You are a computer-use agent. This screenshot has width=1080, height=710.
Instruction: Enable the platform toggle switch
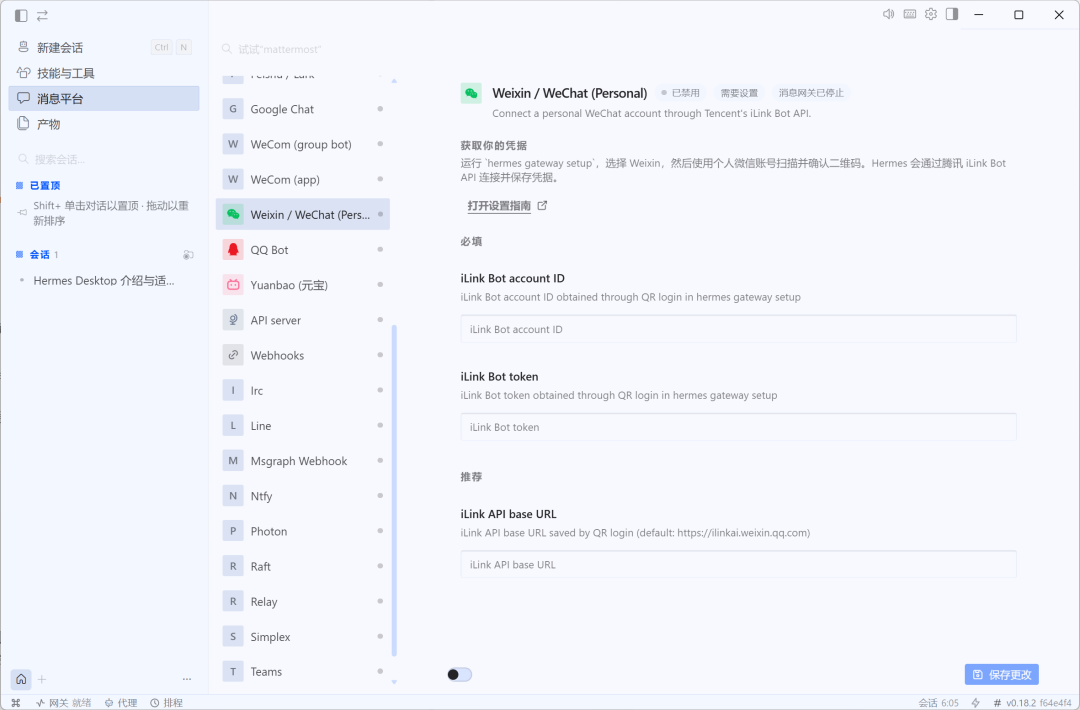pyautogui.click(x=459, y=674)
